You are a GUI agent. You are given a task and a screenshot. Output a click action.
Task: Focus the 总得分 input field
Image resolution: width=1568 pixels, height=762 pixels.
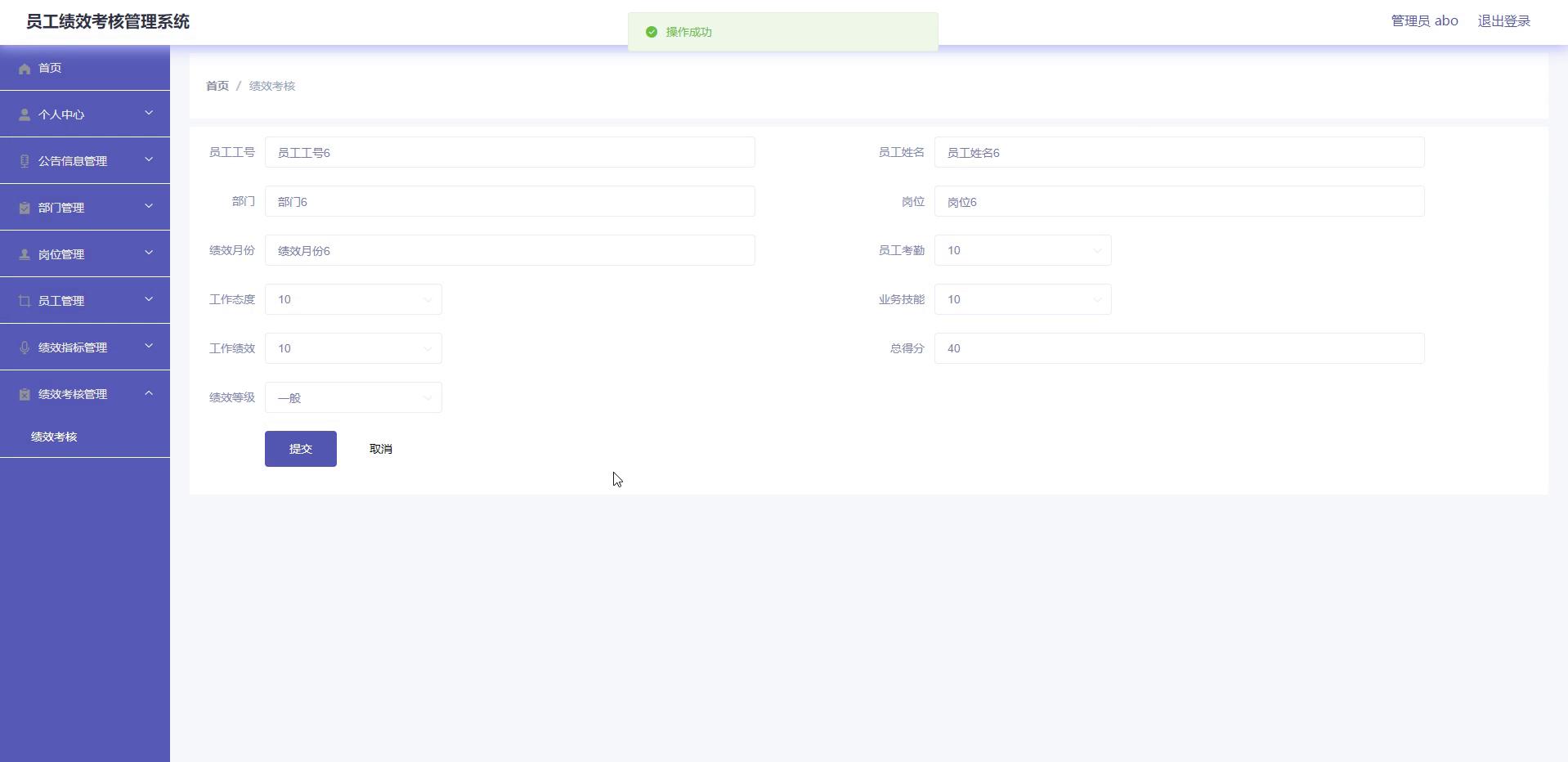(x=1178, y=348)
